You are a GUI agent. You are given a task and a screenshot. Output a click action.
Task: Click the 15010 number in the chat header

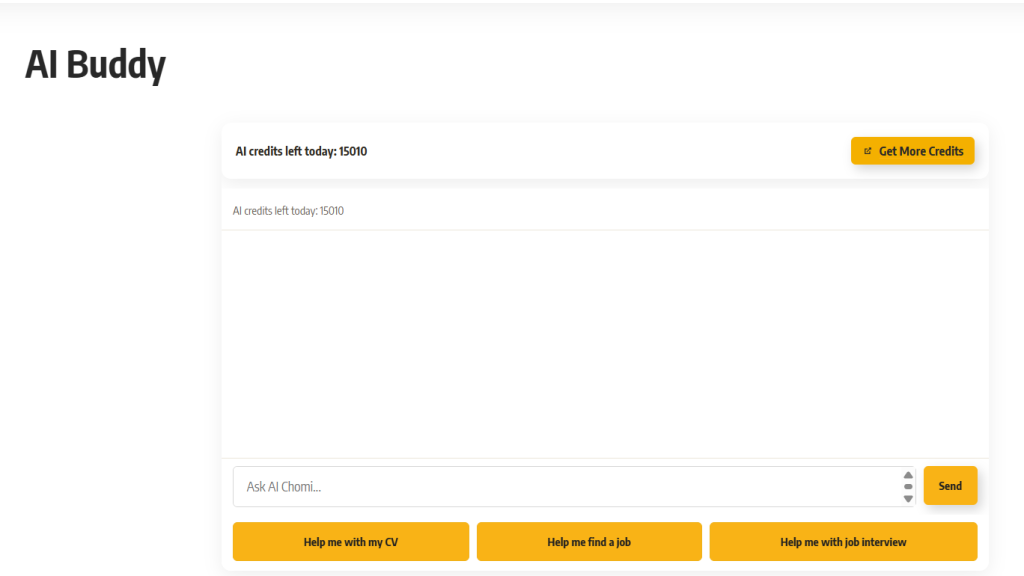332,211
